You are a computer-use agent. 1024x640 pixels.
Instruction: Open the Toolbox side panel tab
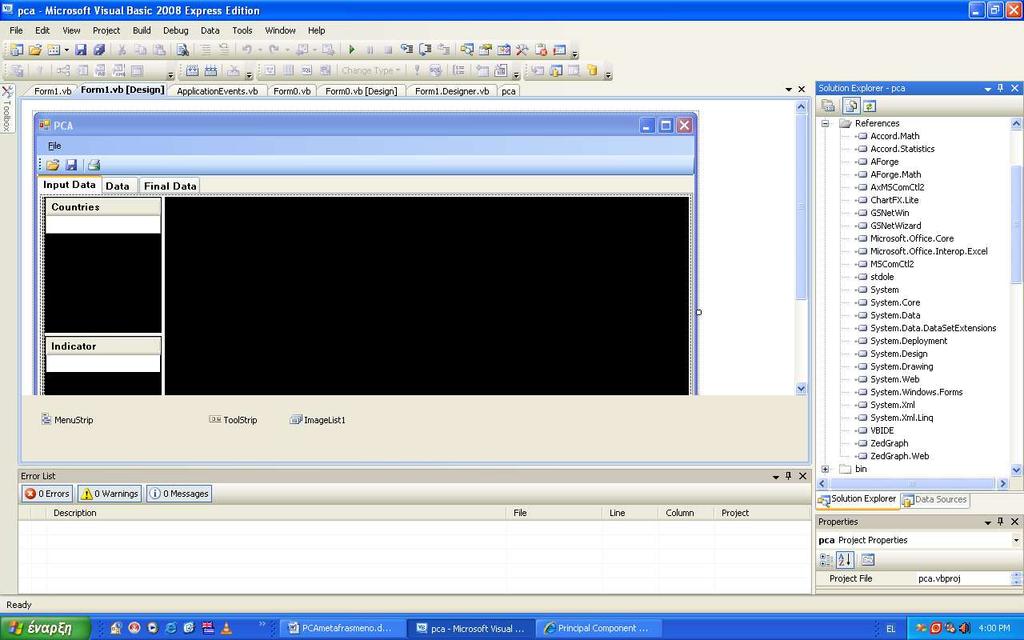point(8,108)
